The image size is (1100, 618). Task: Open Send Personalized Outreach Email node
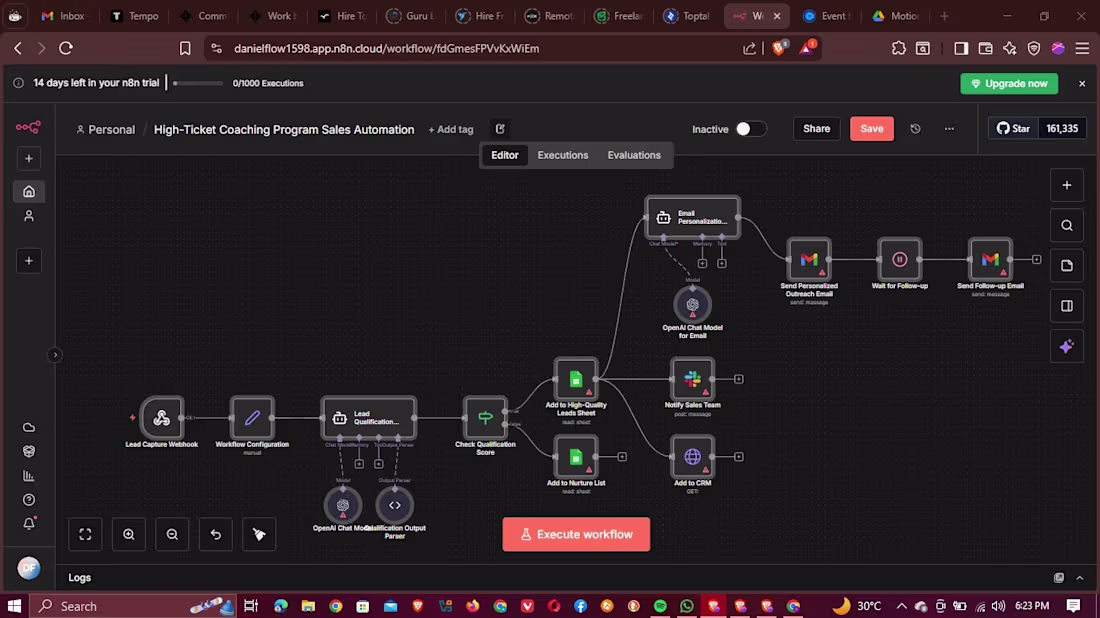(x=809, y=260)
